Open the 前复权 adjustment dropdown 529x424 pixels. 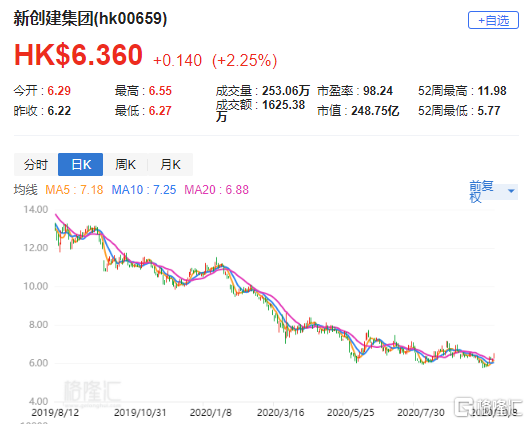coord(493,191)
